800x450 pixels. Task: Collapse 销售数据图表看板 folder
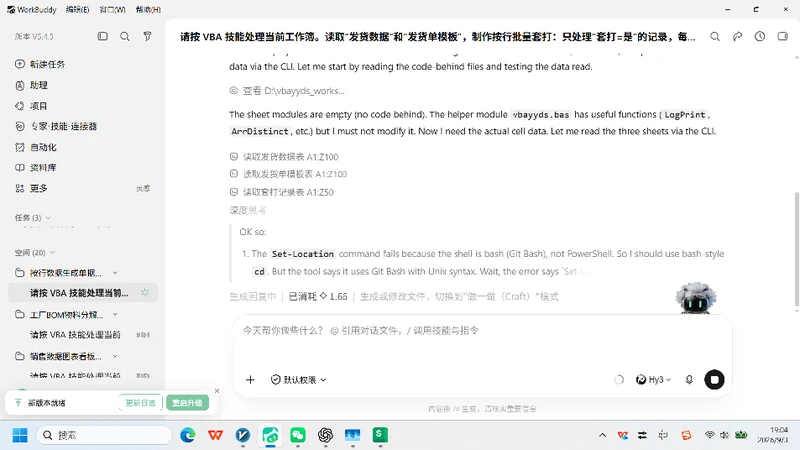[x=115, y=356]
